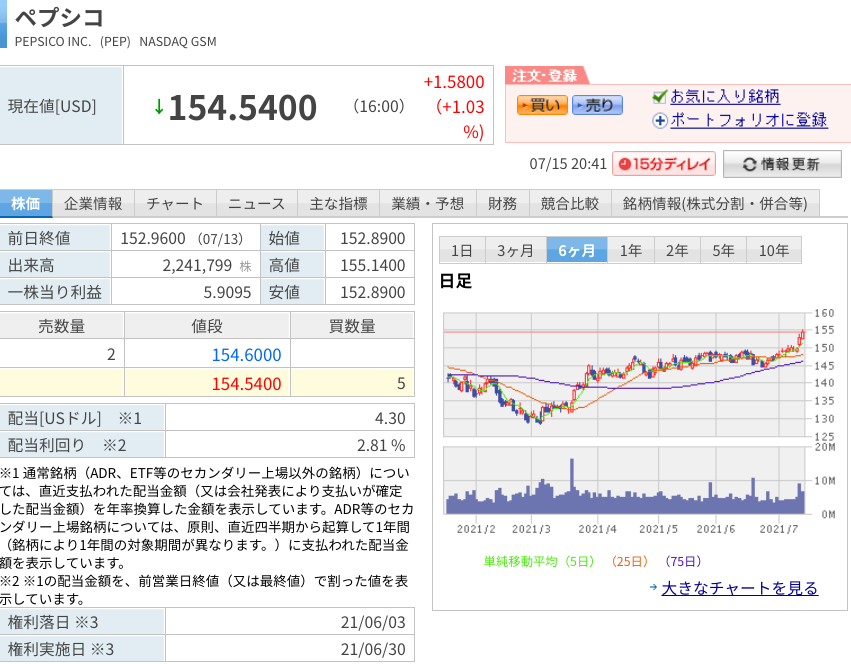Click the ask price 154.6000
This screenshot has height=664, width=851.
(246, 355)
